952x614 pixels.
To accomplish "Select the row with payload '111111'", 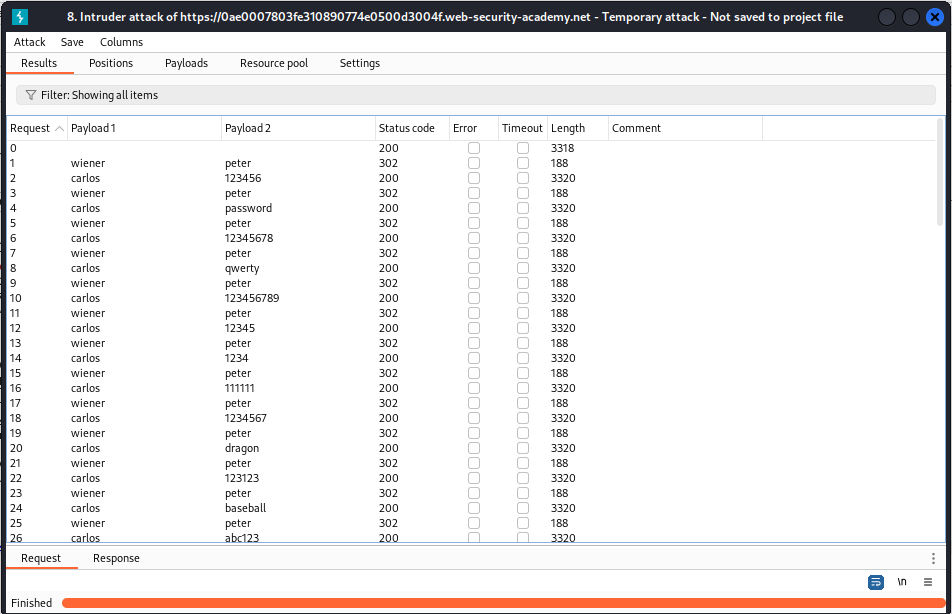I will (x=471, y=388).
